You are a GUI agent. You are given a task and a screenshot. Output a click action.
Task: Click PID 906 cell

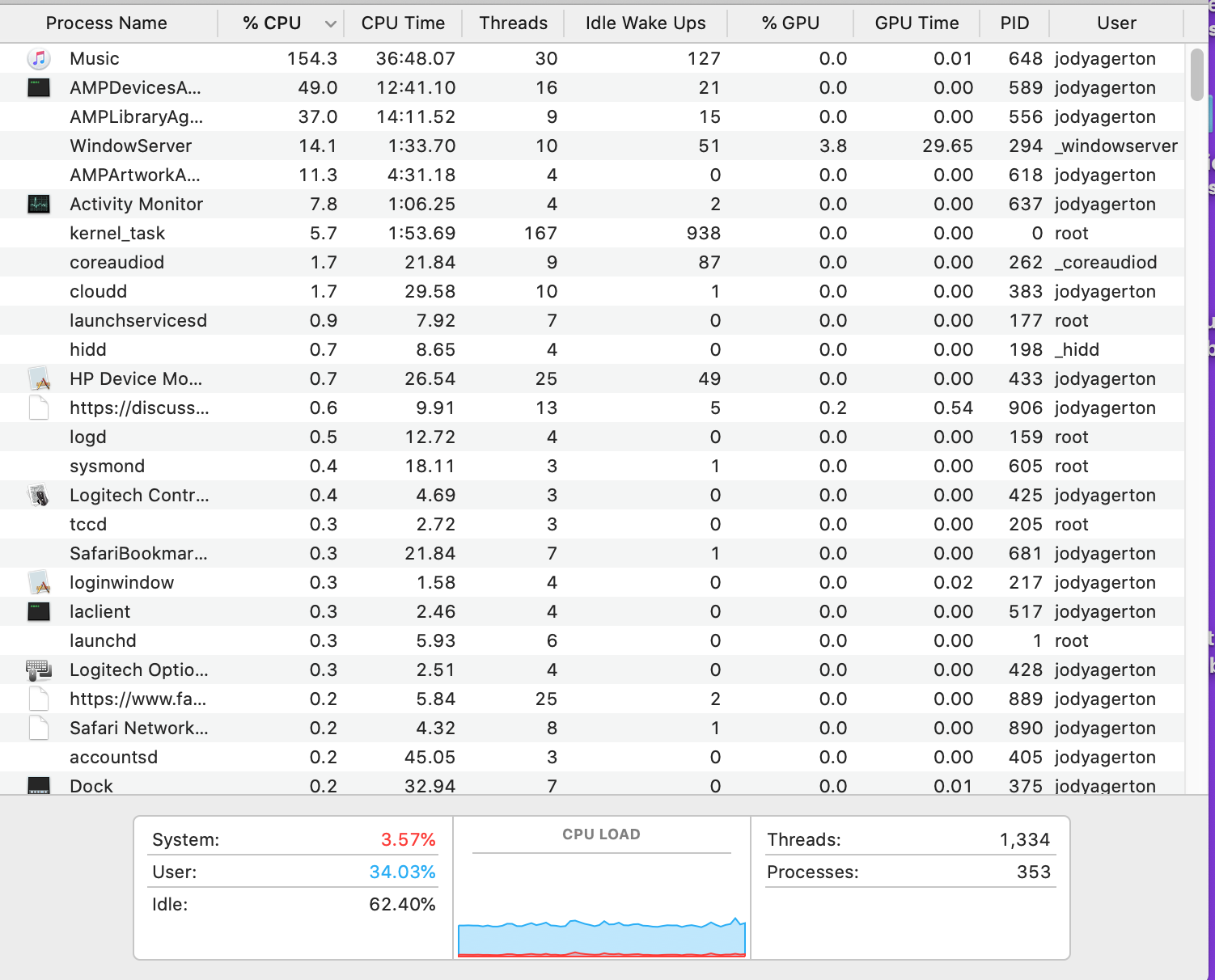(1026, 408)
